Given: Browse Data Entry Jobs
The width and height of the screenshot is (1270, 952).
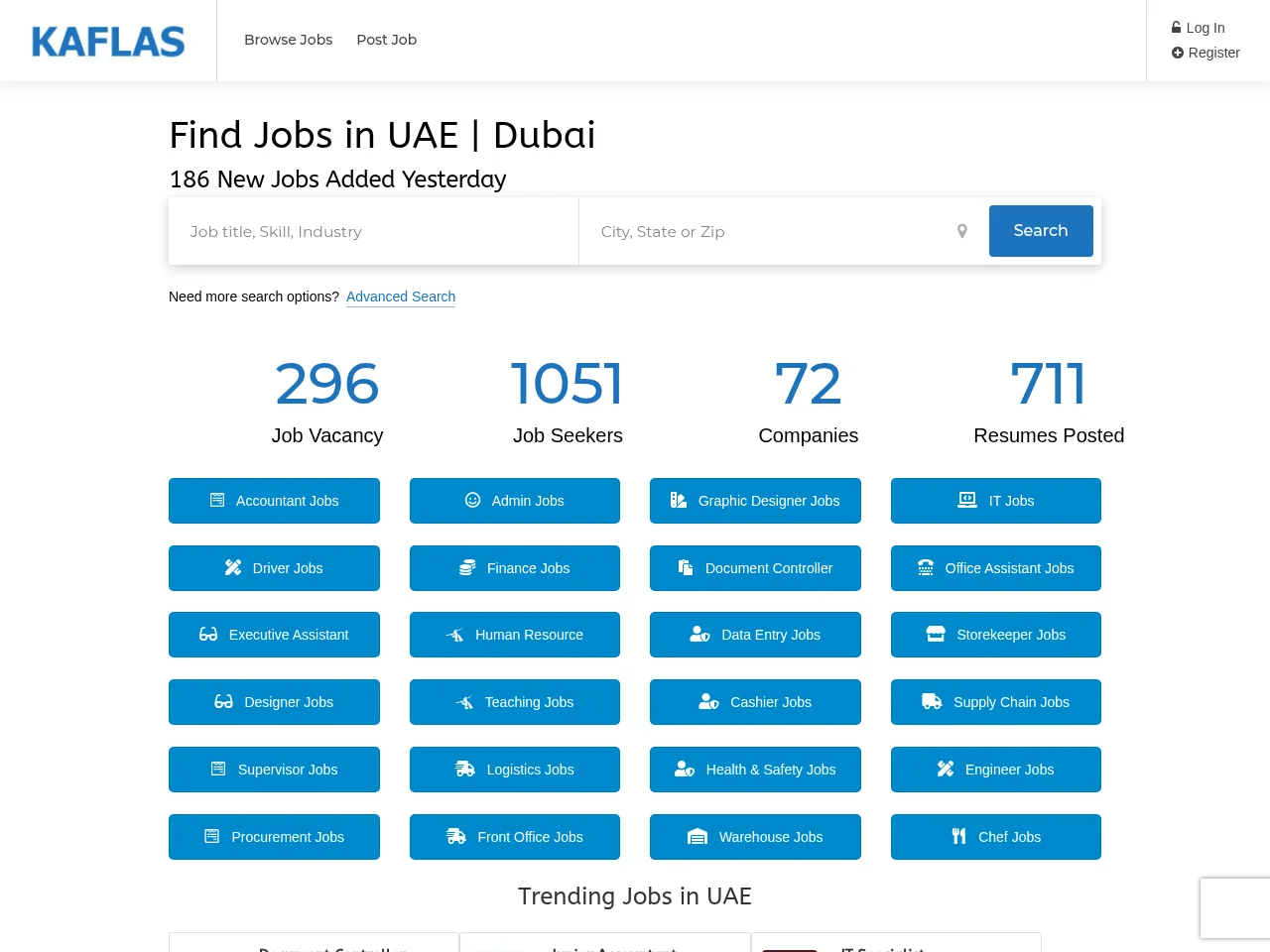Looking at the screenshot, I should pos(755,635).
